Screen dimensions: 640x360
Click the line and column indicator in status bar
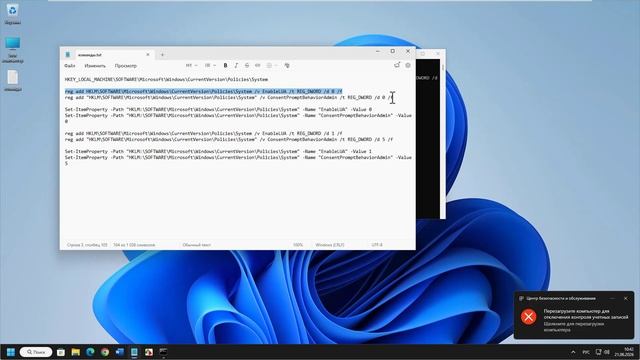[87, 245]
